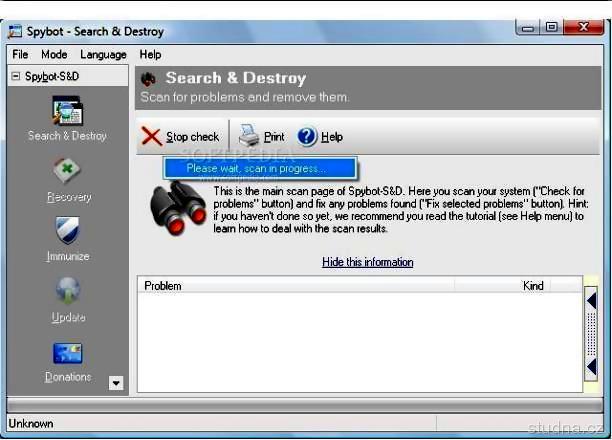Close the Spybot window

[584, 27]
